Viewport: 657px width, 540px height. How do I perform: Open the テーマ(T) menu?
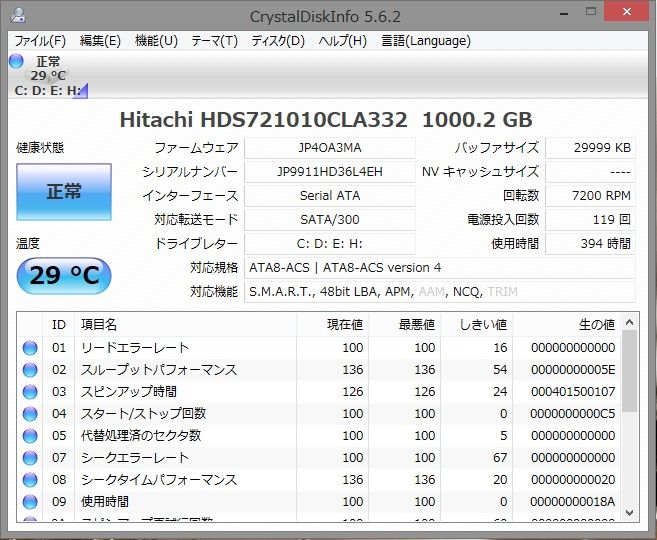click(214, 41)
